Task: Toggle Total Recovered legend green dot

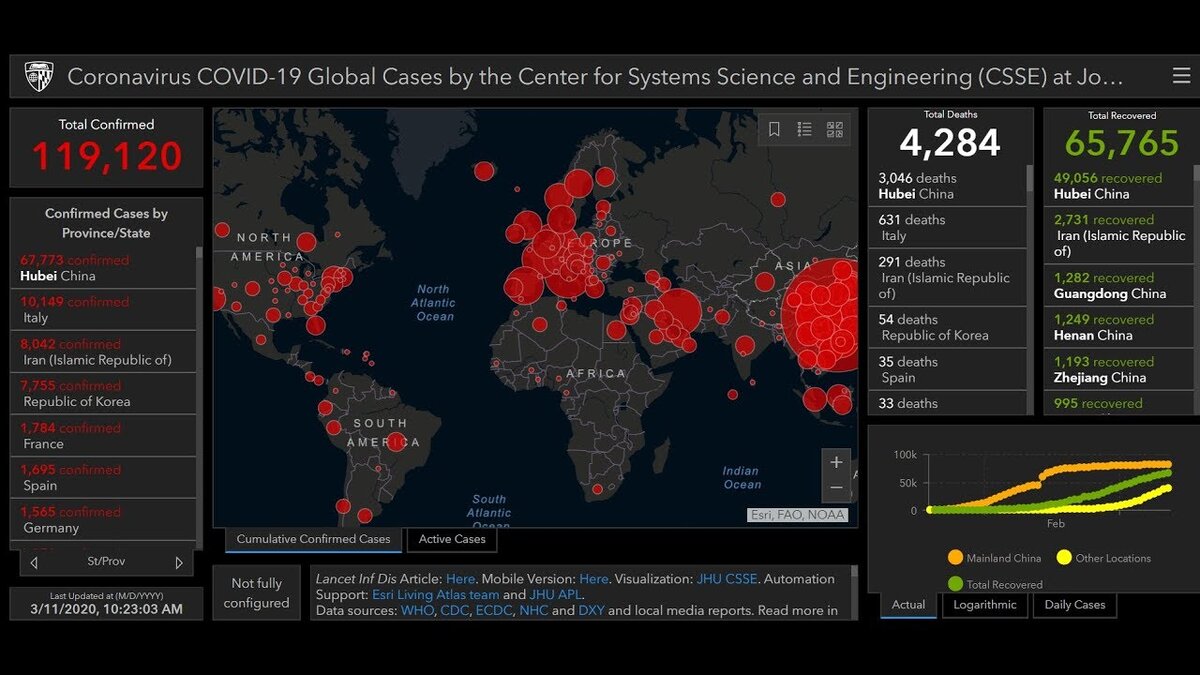Action: 955,583
